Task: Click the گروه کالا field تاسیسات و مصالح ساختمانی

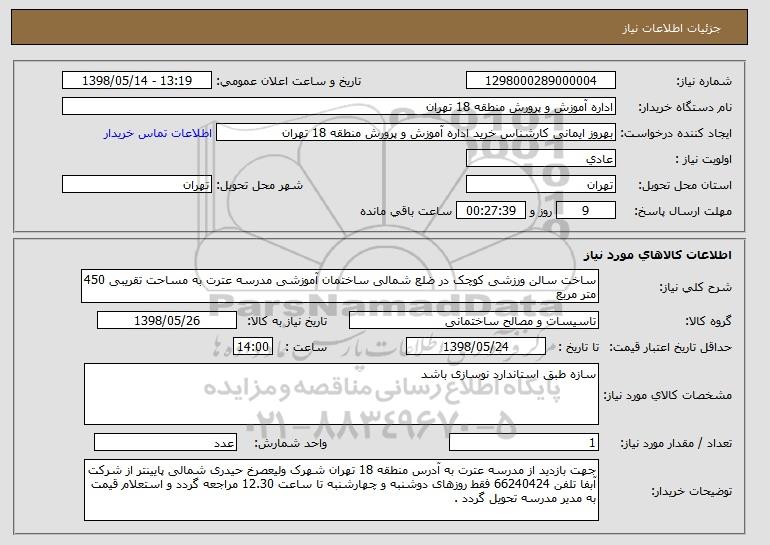Action: click(474, 321)
